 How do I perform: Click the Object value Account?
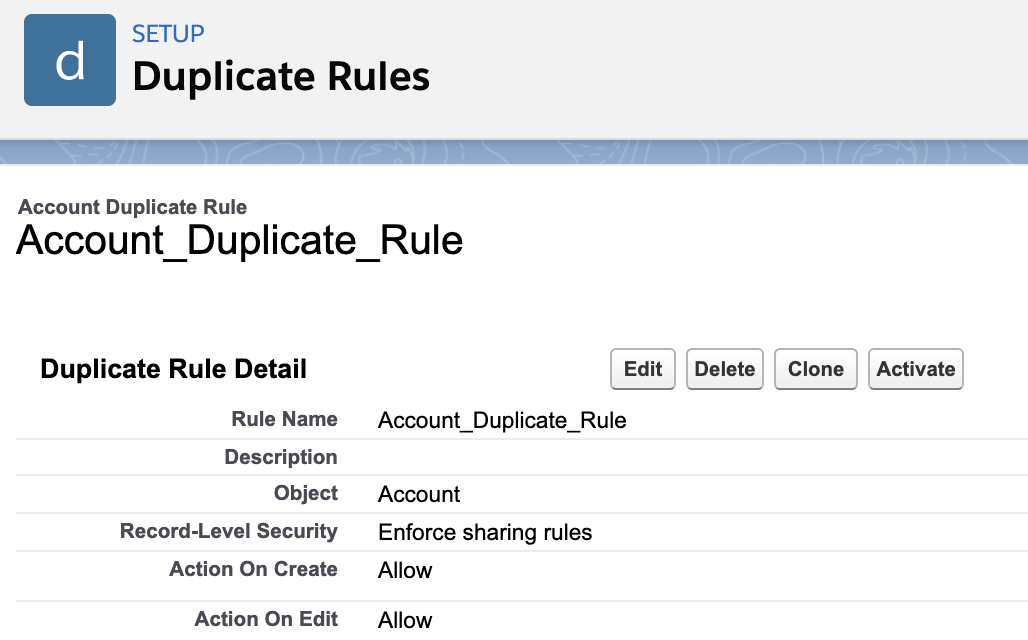tap(419, 495)
